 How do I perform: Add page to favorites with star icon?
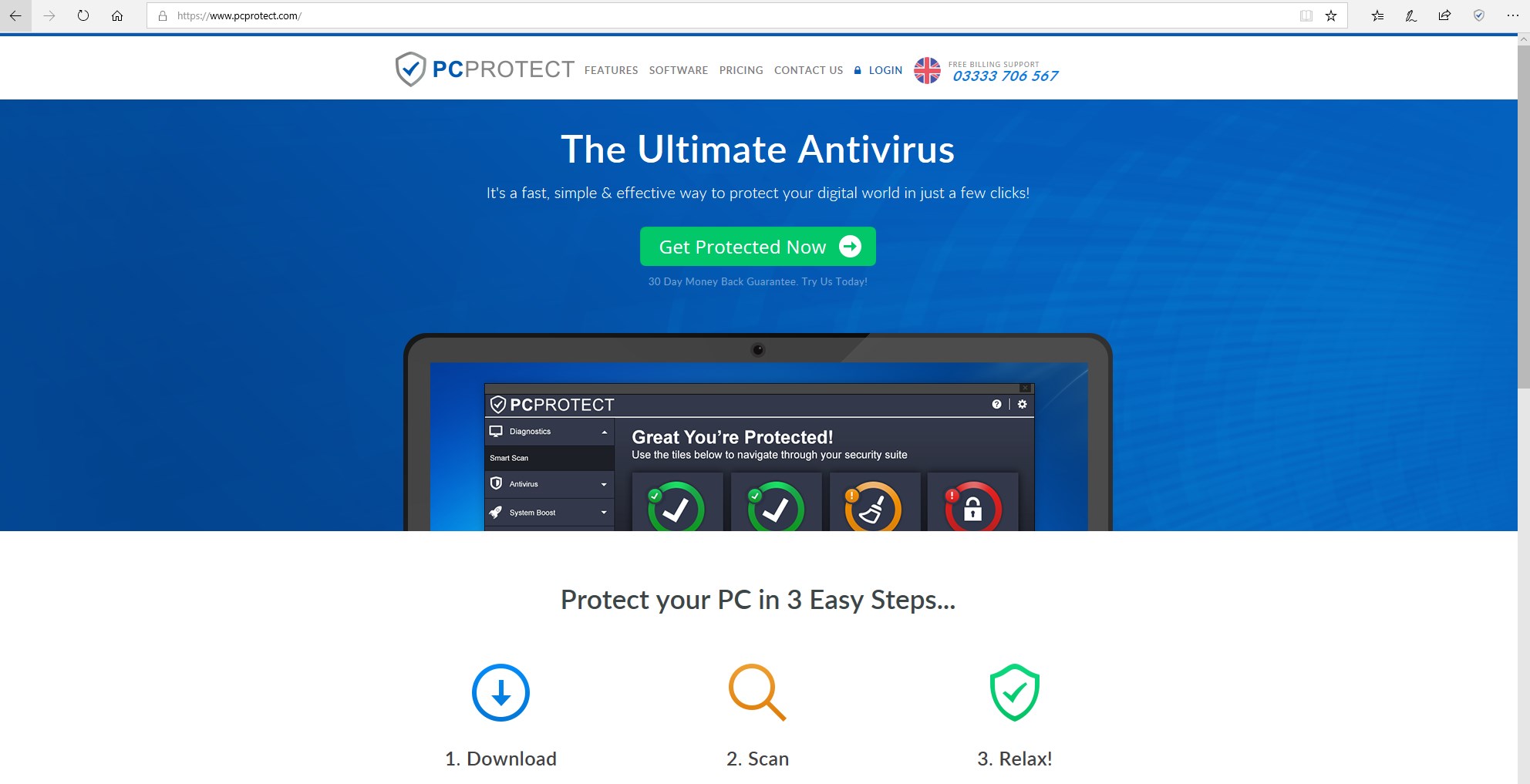click(1331, 15)
